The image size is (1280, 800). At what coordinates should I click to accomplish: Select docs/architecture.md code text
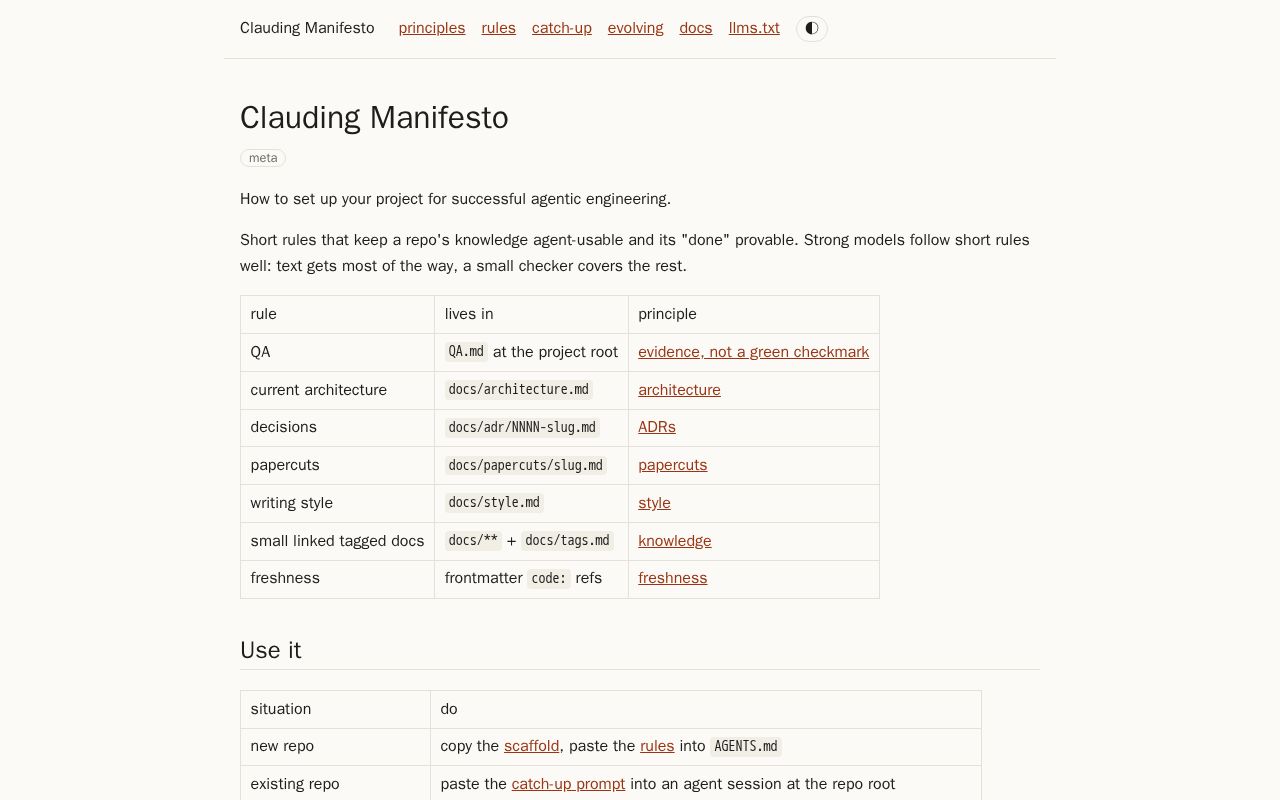(x=519, y=390)
